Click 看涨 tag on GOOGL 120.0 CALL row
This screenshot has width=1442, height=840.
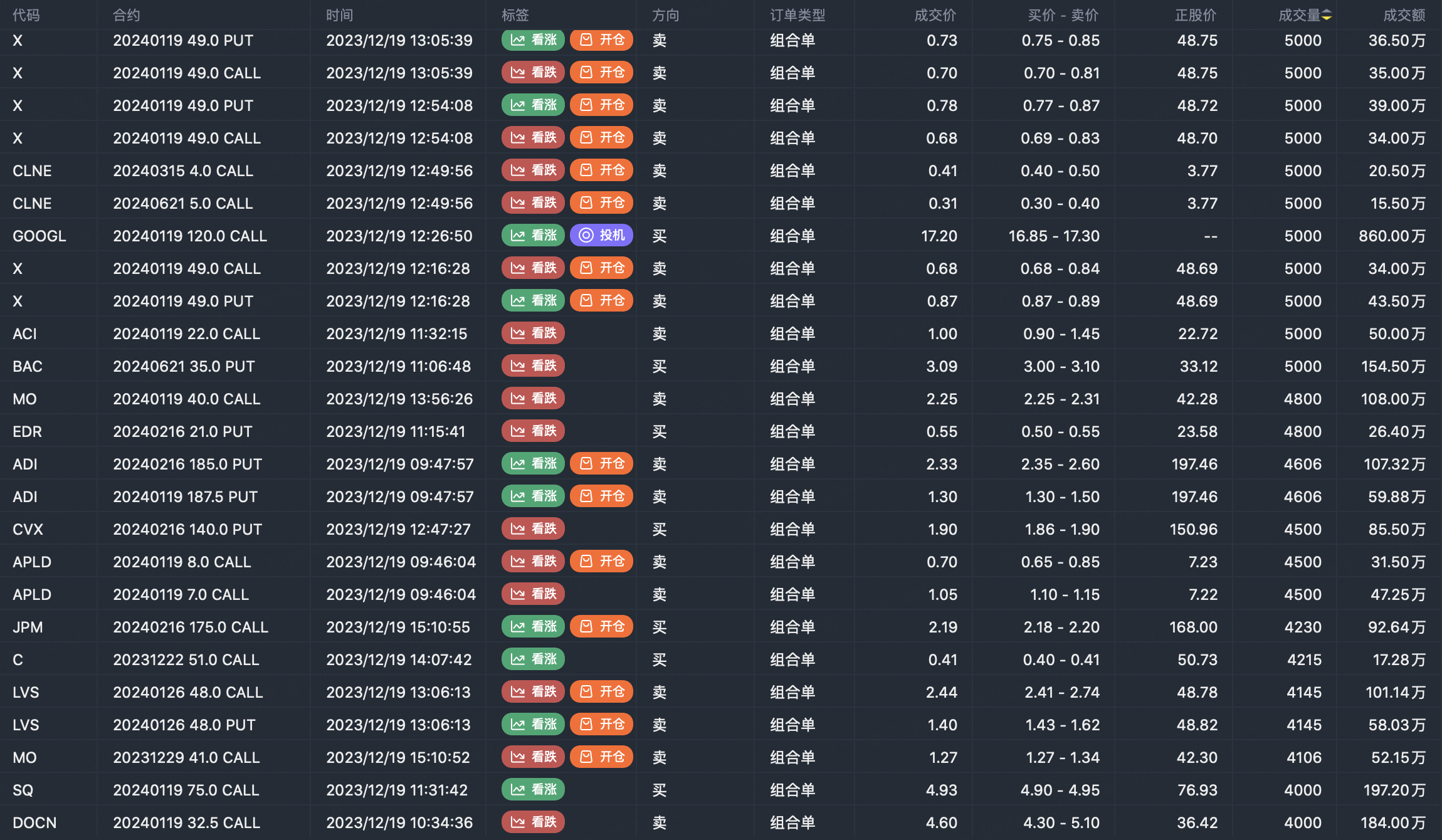(x=533, y=236)
